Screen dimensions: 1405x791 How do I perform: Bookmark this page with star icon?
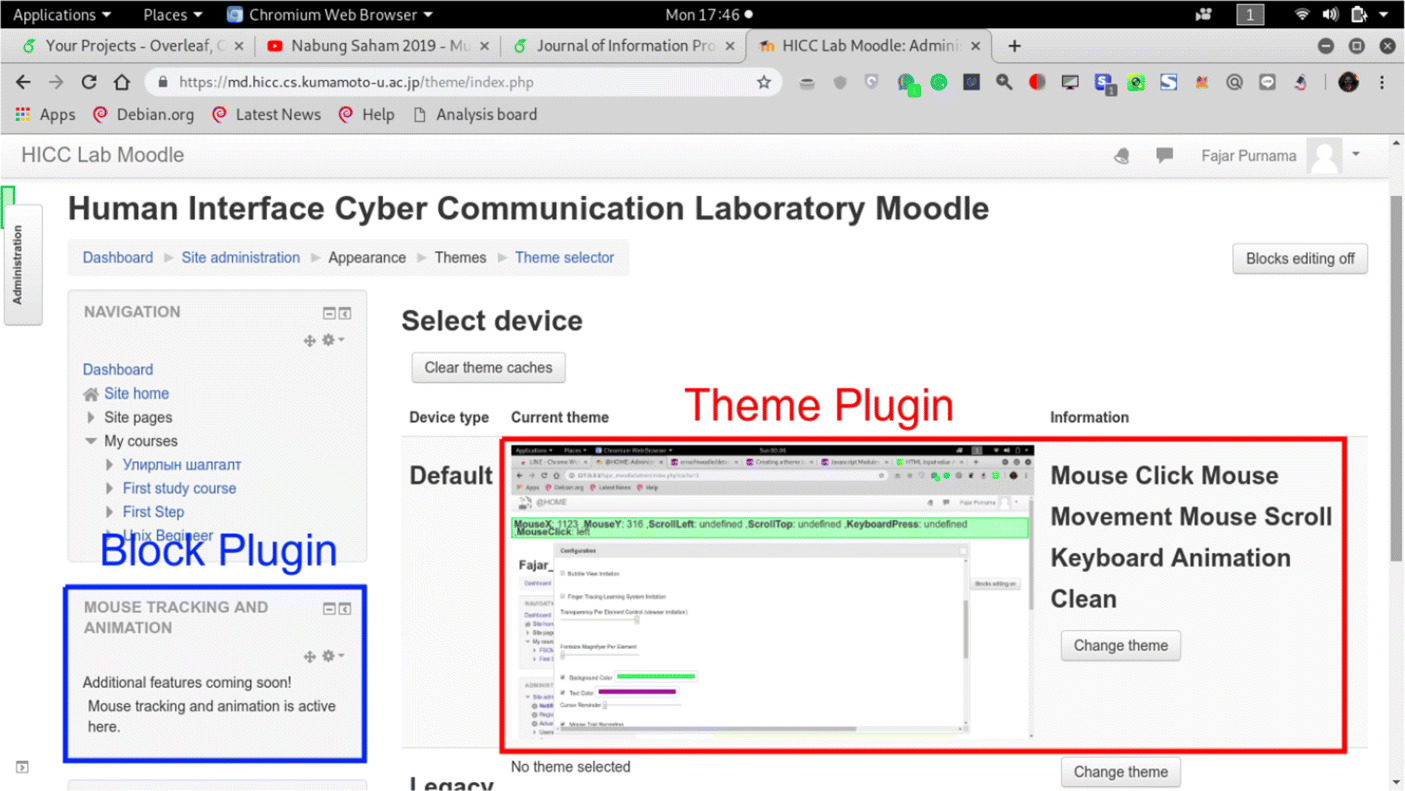764,82
